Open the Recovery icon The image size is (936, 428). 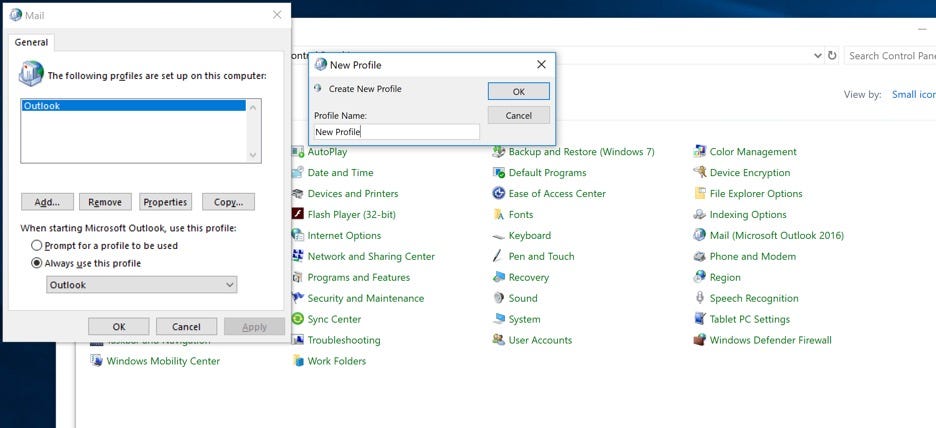pos(499,278)
